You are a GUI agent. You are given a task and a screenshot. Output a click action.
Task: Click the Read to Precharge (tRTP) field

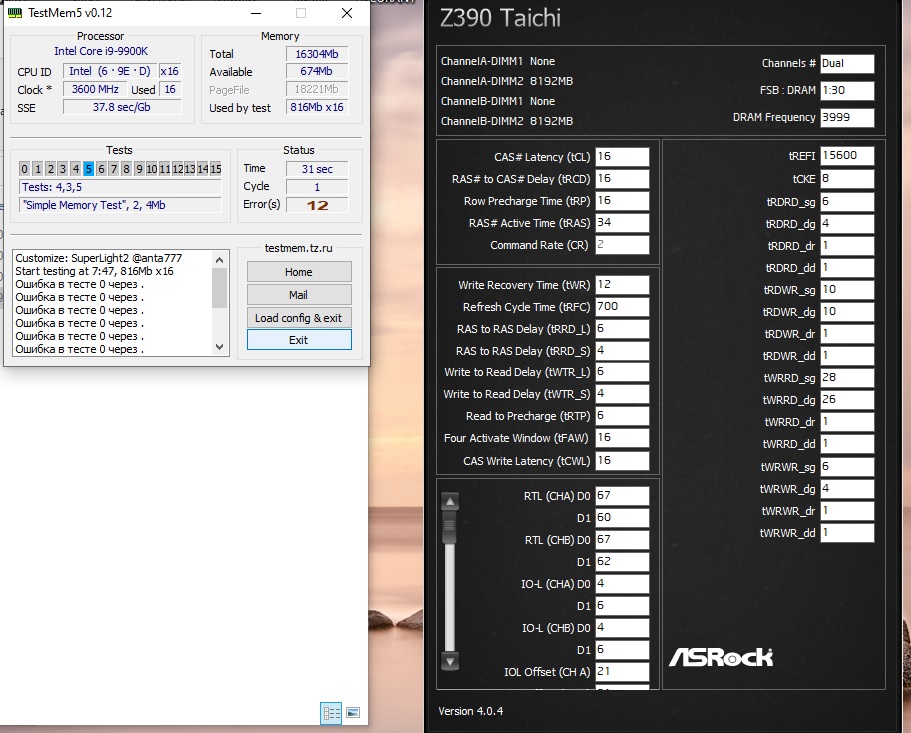click(622, 416)
